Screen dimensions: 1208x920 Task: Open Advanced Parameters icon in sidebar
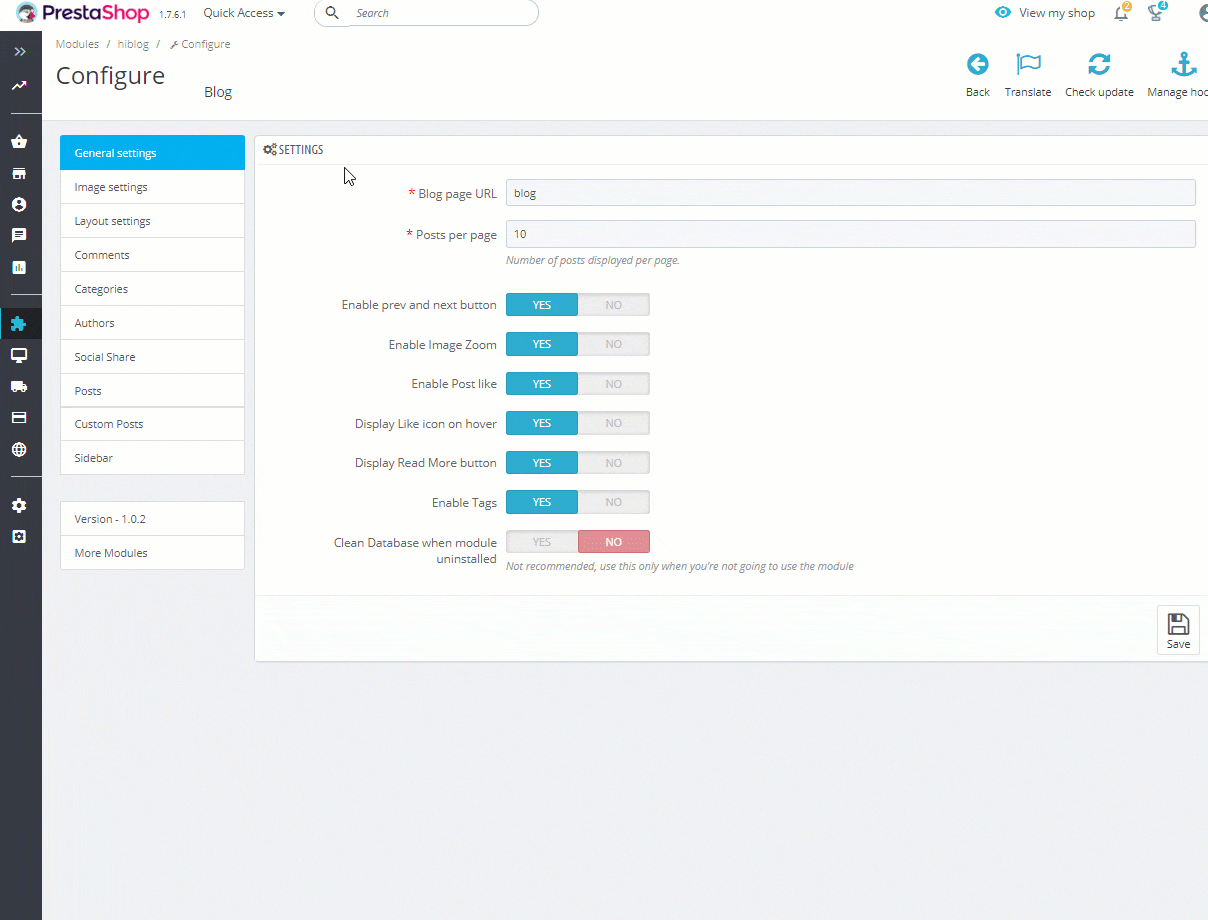[x=19, y=536]
